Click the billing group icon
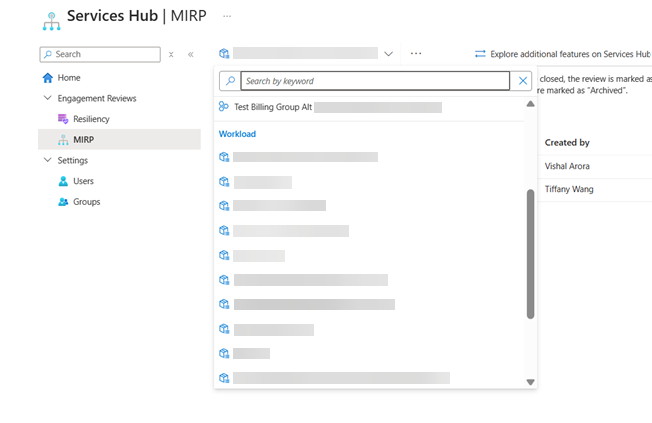Image resolution: width=652 pixels, height=423 pixels. coord(224,107)
